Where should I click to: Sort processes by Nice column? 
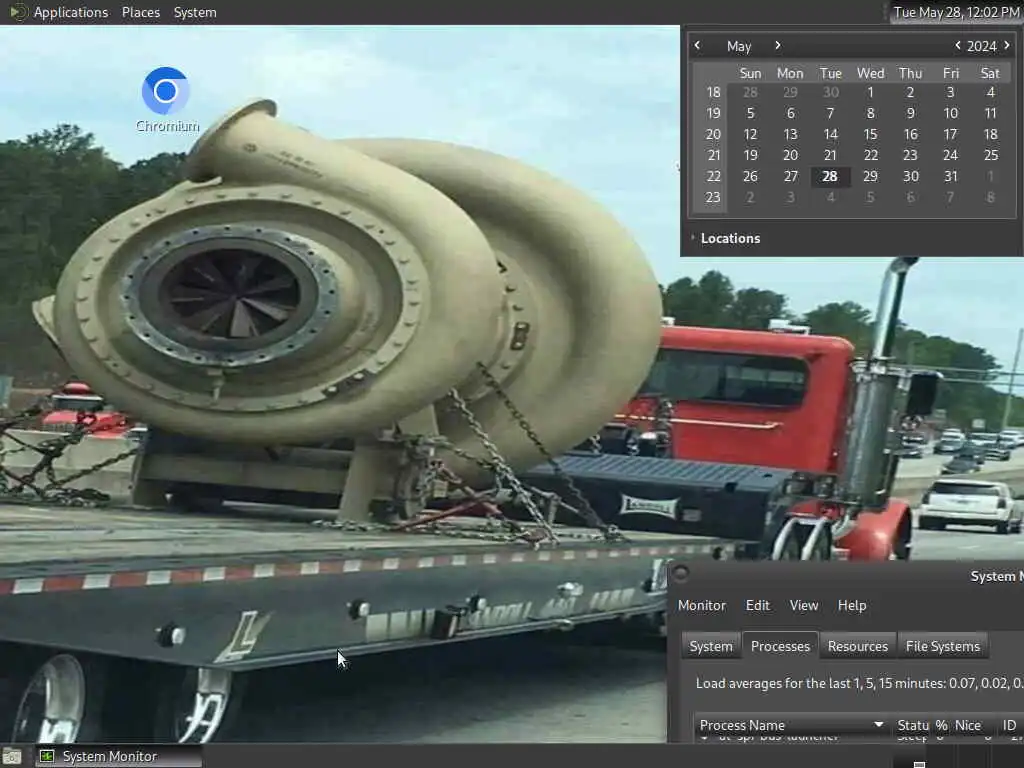pyautogui.click(x=968, y=725)
